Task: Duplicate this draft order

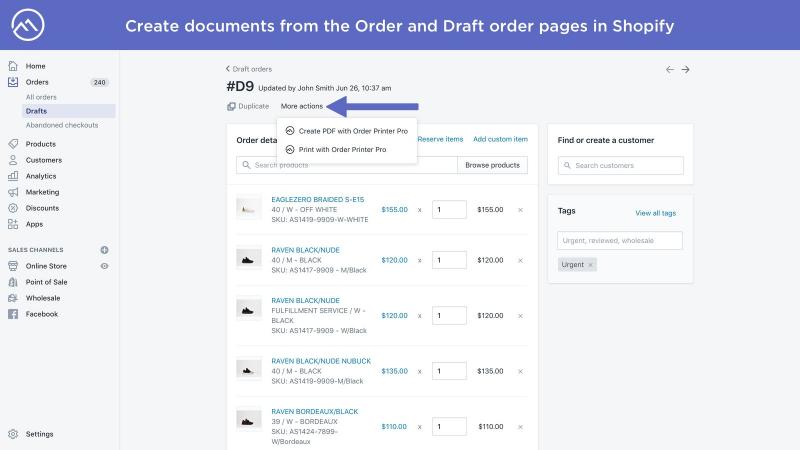Action: pos(248,106)
